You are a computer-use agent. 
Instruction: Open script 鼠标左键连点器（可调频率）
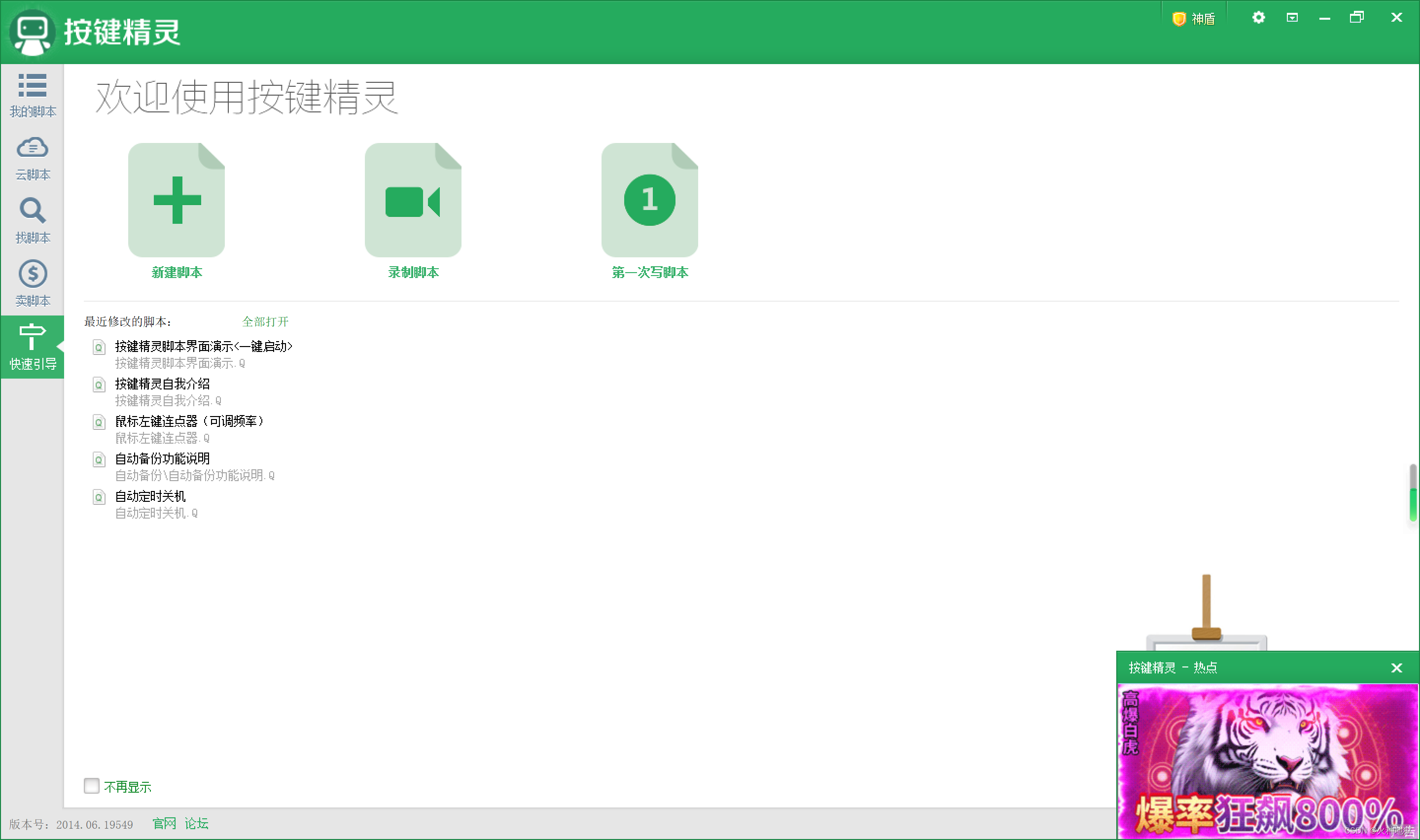coord(189,421)
